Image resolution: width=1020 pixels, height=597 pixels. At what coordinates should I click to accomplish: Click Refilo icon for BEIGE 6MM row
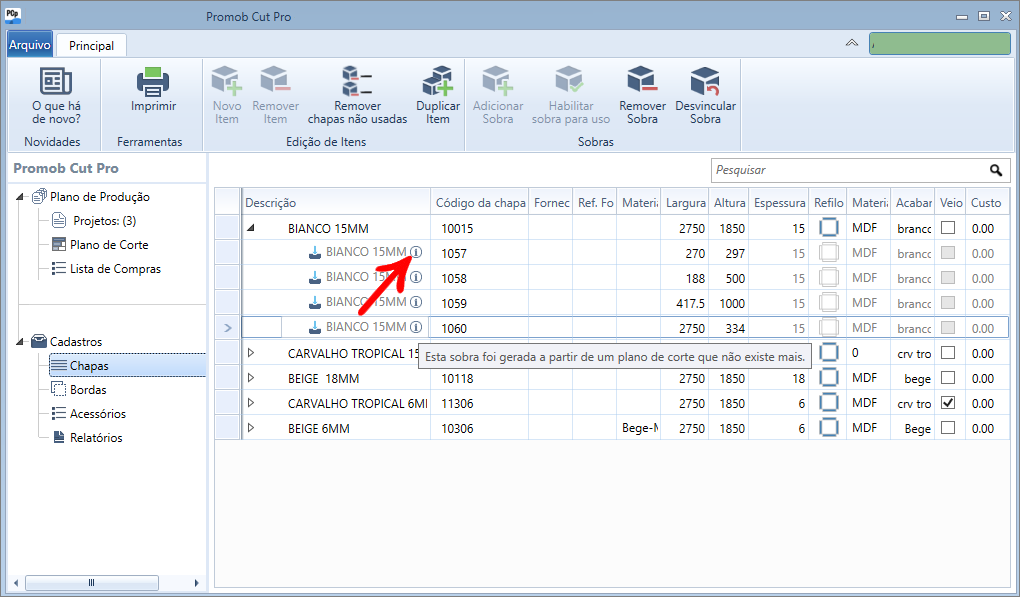pyautogui.click(x=829, y=428)
